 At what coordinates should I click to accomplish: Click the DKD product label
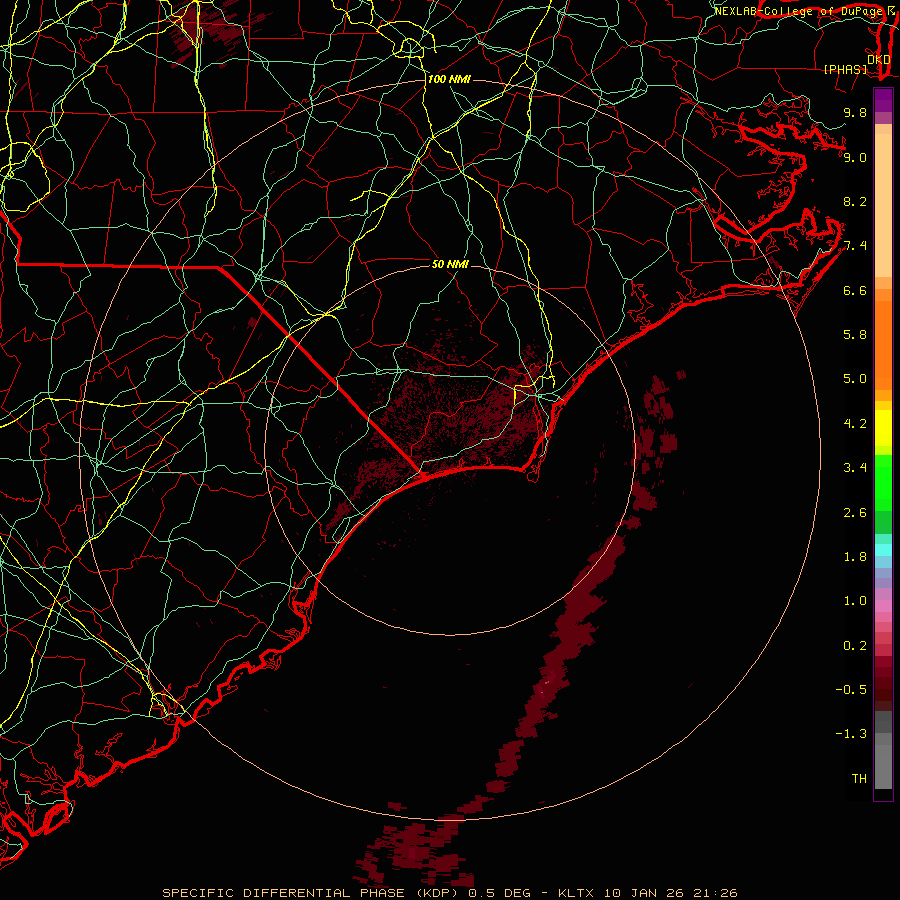click(879, 59)
